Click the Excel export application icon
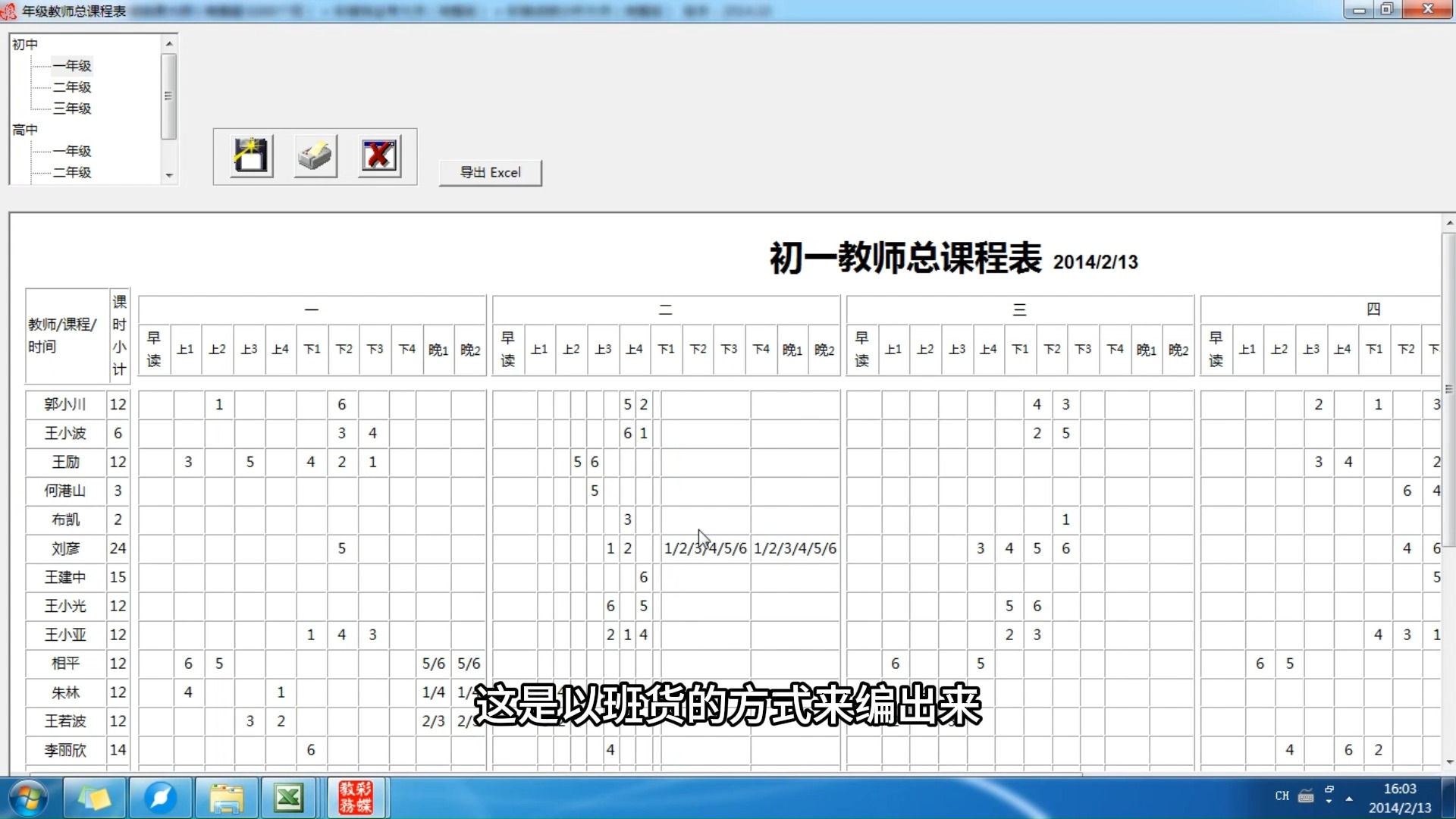This screenshot has width=1456, height=819. point(490,172)
